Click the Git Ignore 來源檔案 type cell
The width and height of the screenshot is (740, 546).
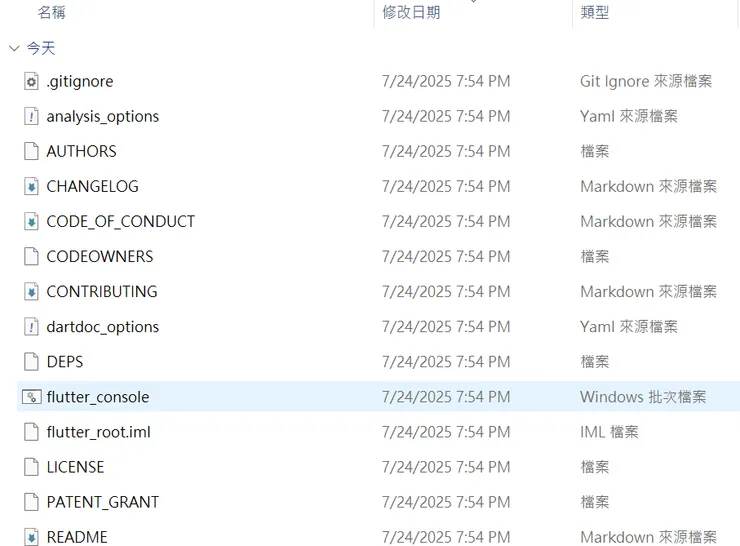pyautogui.click(x=646, y=81)
